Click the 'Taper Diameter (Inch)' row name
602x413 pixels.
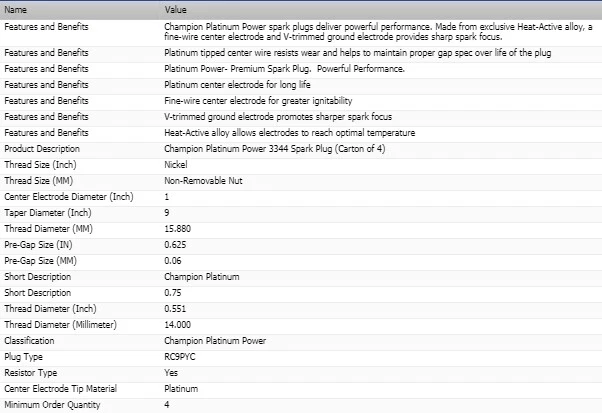pyautogui.click(x=48, y=213)
